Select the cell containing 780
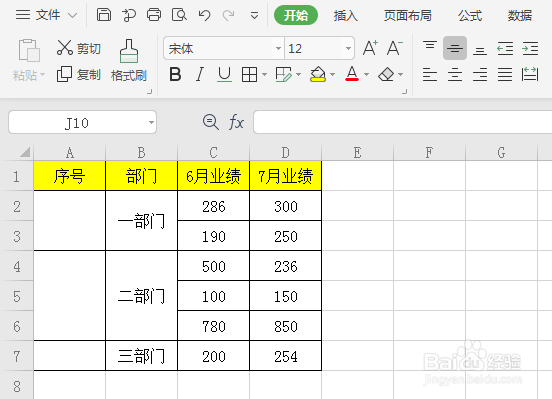 (213, 326)
